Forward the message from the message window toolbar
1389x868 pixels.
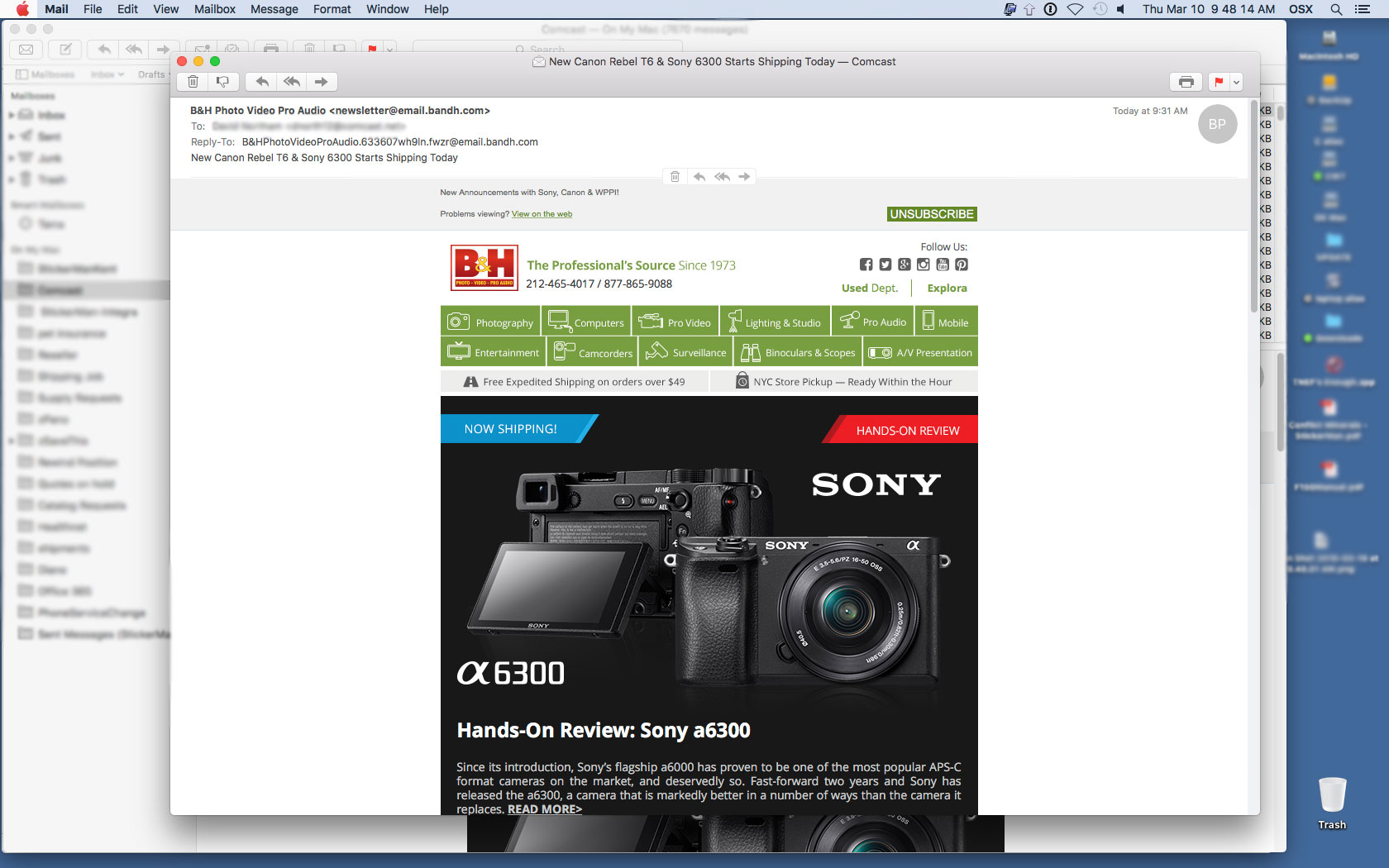click(x=322, y=82)
